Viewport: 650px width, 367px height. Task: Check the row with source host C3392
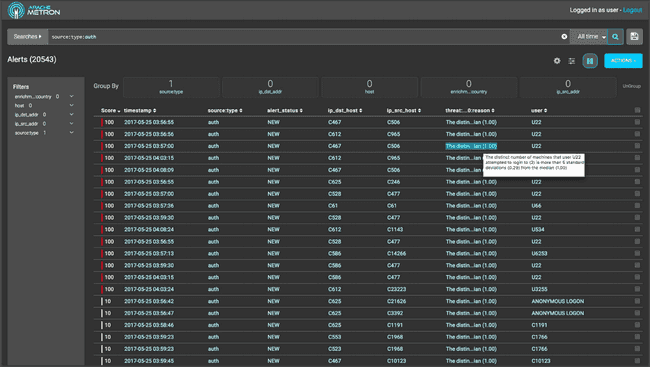click(637, 313)
